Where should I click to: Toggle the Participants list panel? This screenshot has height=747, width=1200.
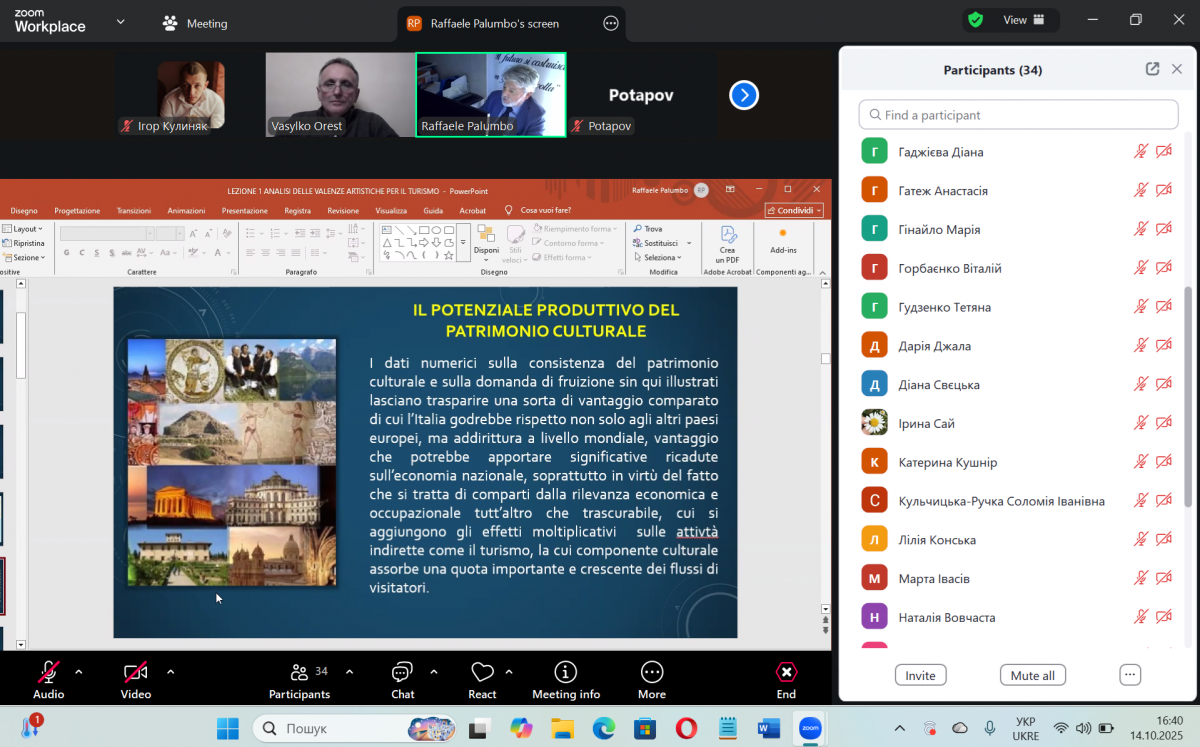pos(299,672)
